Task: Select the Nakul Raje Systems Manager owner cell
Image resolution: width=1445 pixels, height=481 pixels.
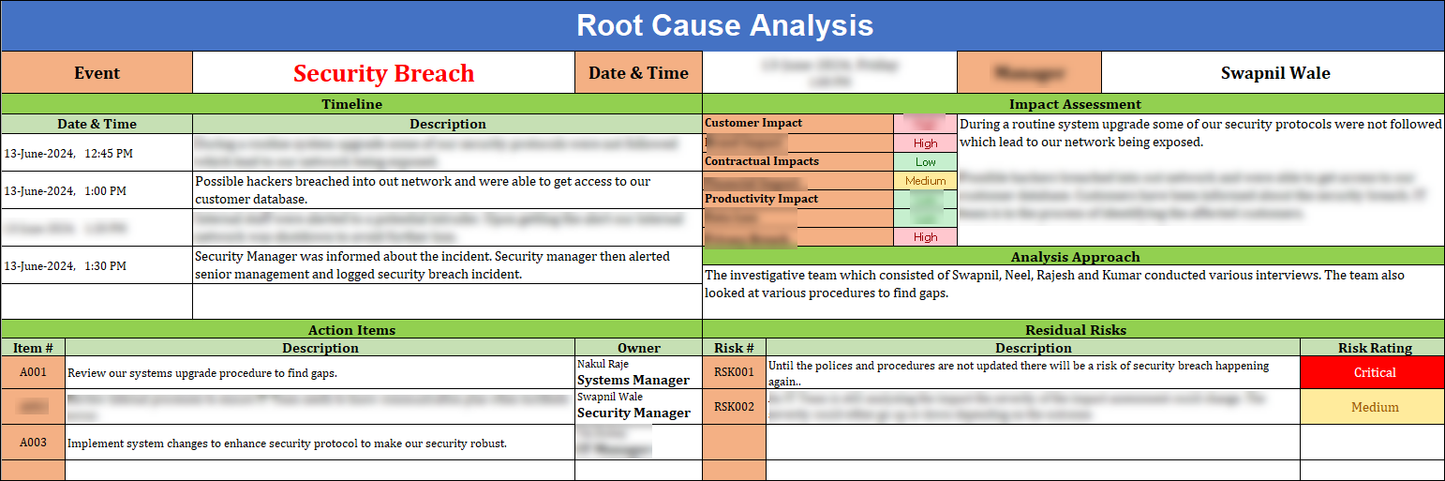Action: [637, 373]
